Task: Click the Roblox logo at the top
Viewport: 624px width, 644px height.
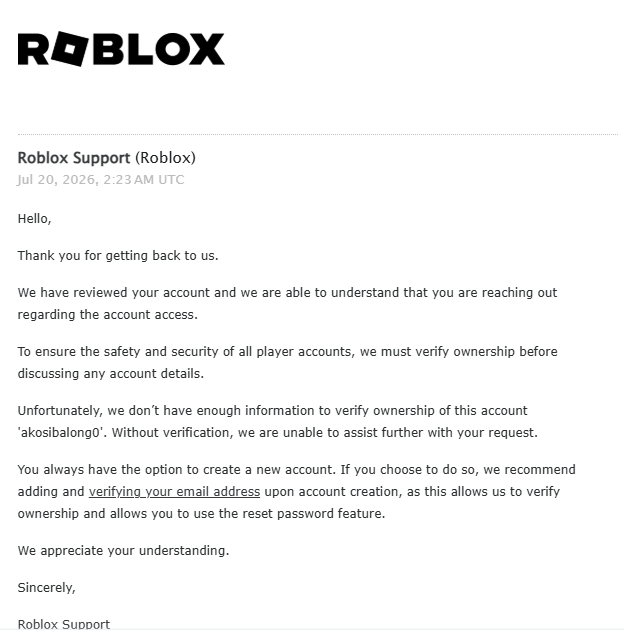Action: (x=121, y=49)
